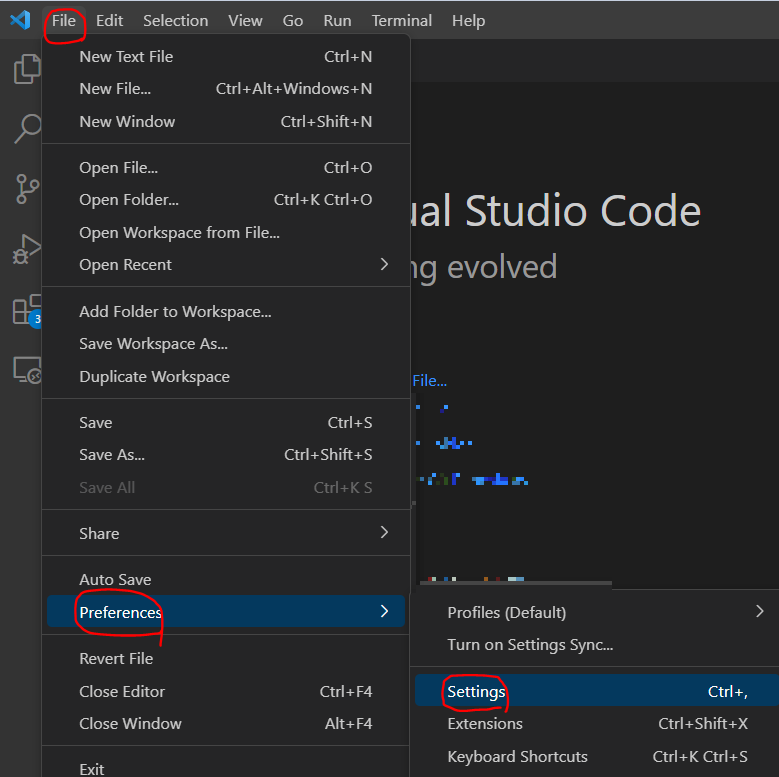Image resolution: width=779 pixels, height=777 pixels.
Task: Open the Extensions view icon
Action: click(x=27, y=310)
